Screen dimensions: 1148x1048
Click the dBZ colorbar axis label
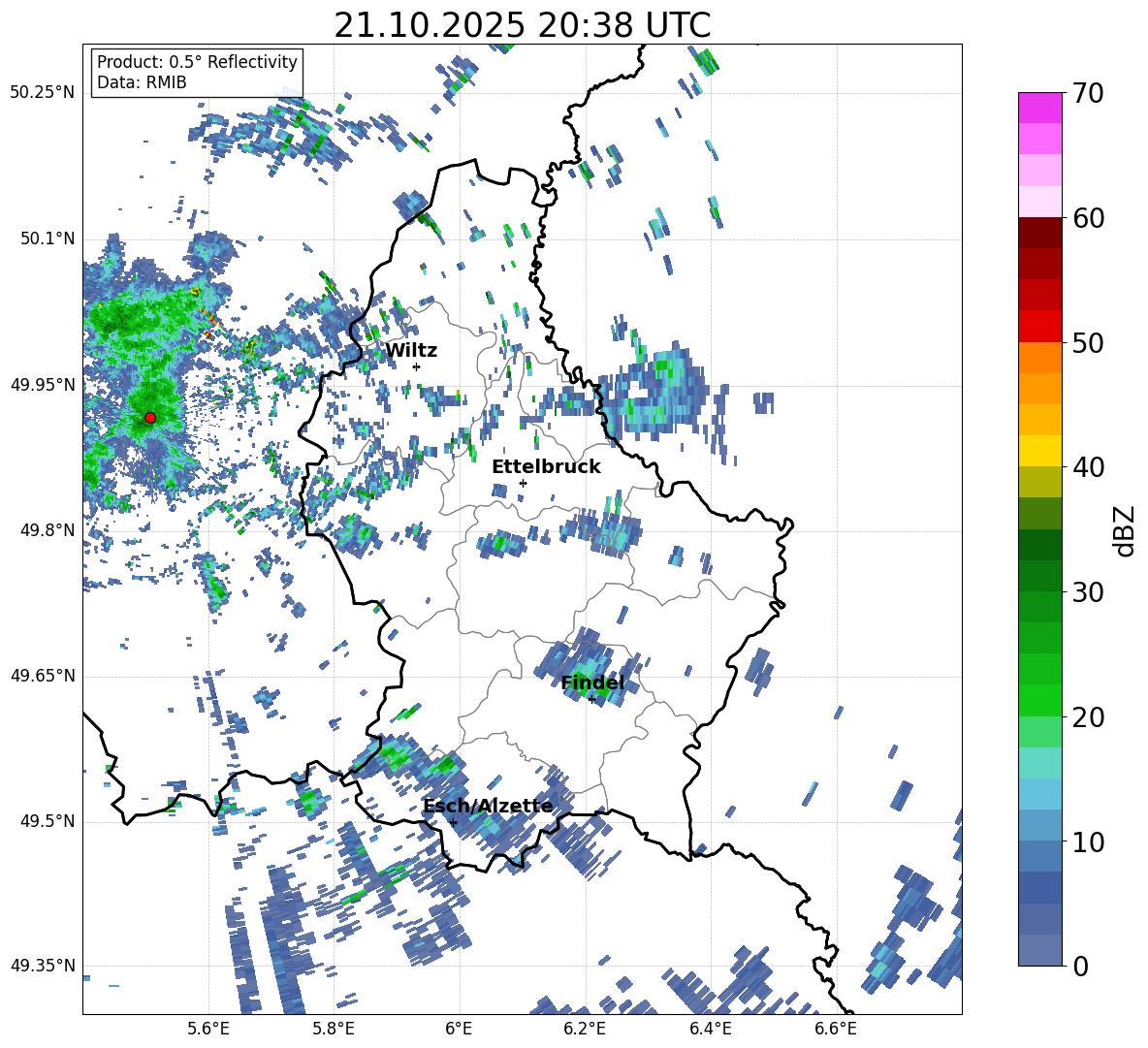click(1126, 530)
